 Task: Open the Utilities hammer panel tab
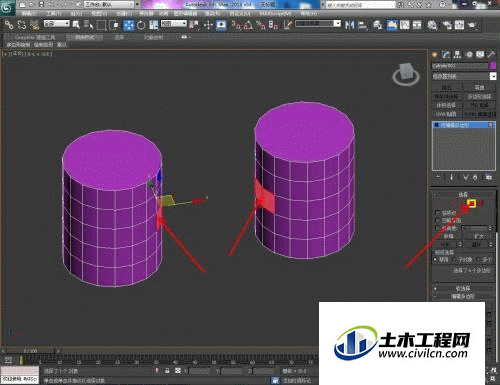pyautogui.click(x=491, y=55)
